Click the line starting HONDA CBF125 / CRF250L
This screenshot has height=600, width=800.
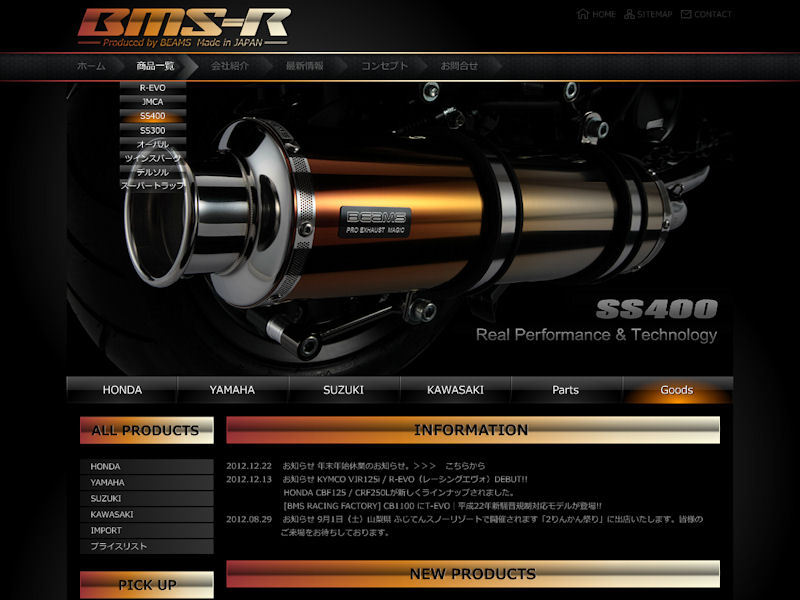pyautogui.click(x=399, y=492)
